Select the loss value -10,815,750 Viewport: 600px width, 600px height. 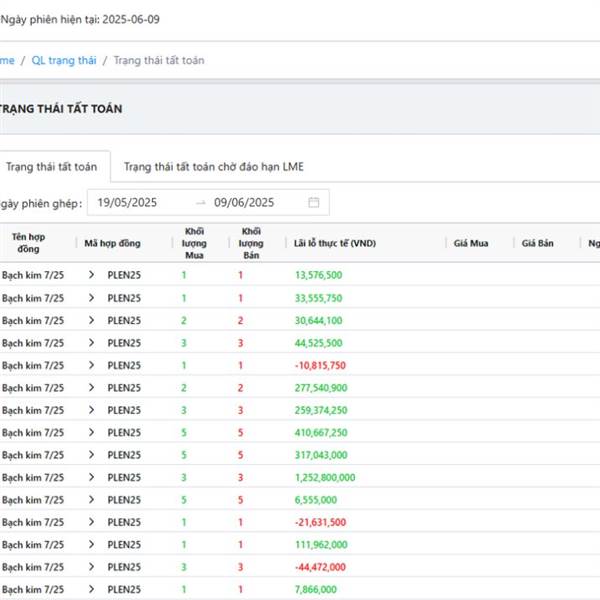[x=320, y=365]
